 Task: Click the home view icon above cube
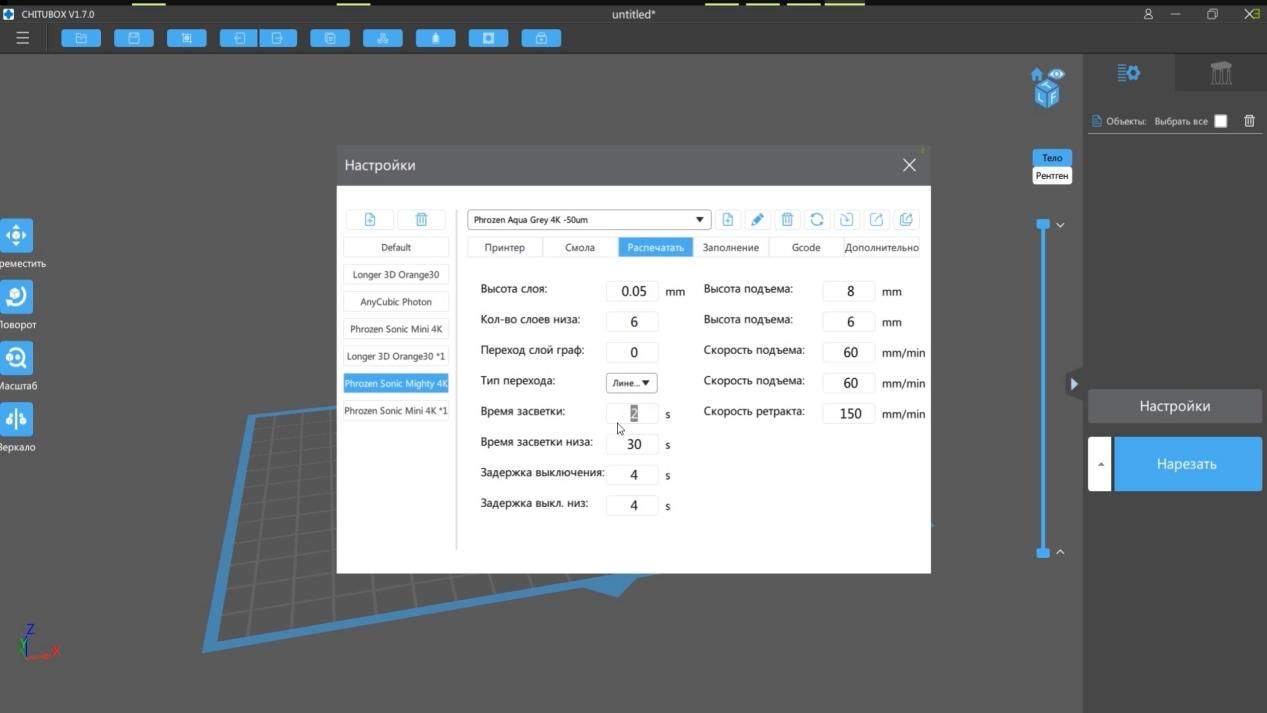click(1037, 75)
